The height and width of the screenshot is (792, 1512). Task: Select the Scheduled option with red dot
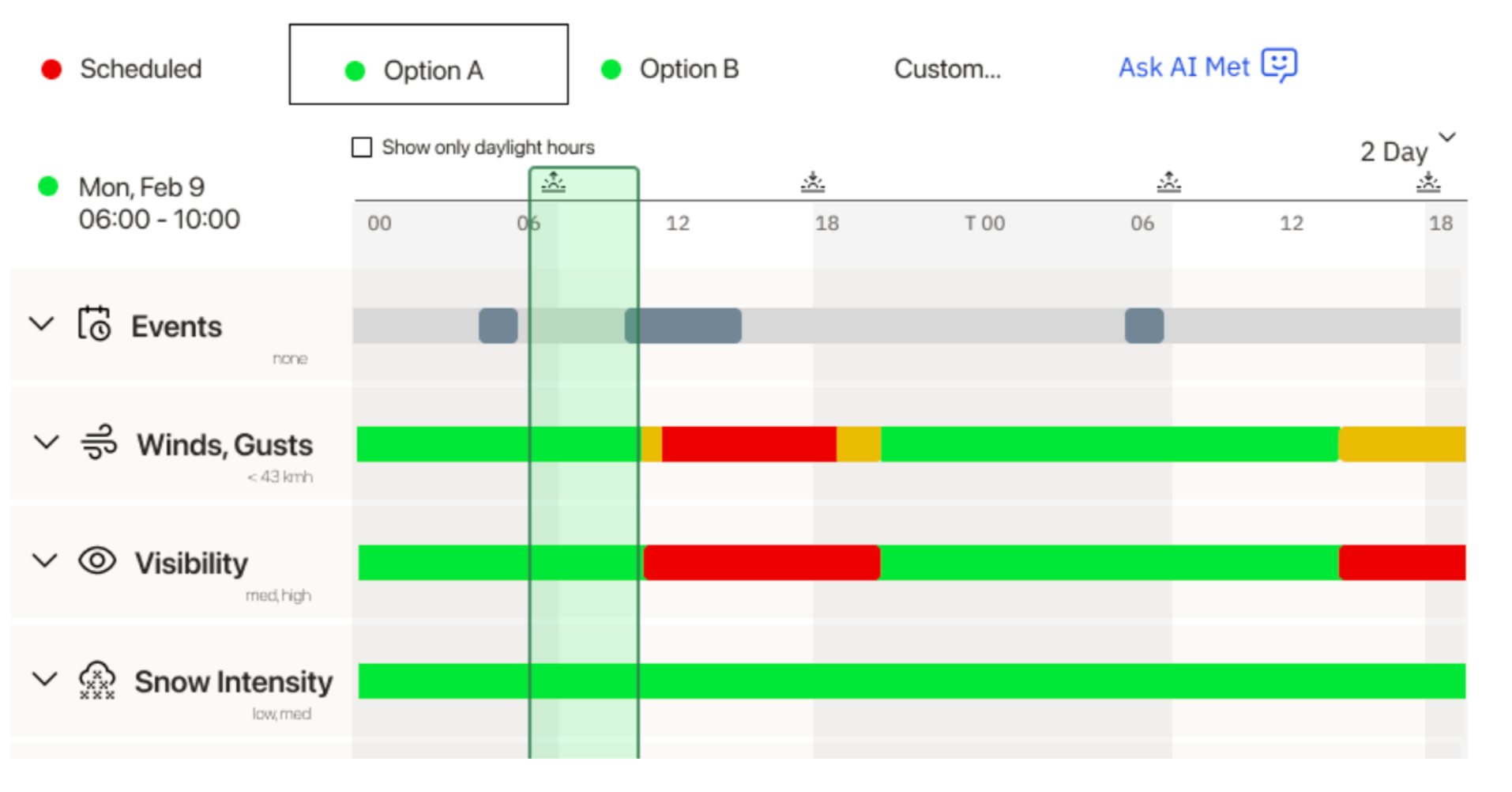pos(122,70)
